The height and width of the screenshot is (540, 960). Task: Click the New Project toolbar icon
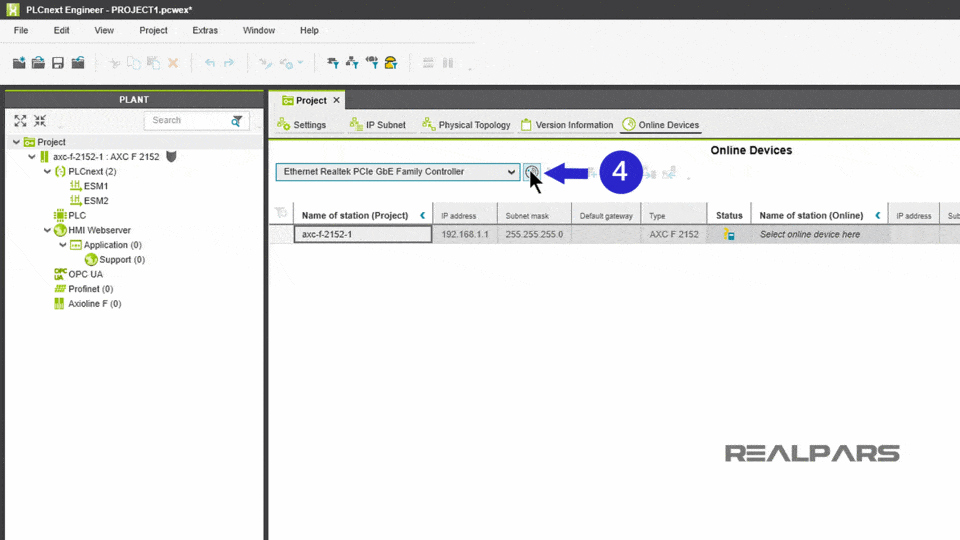coord(19,62)
